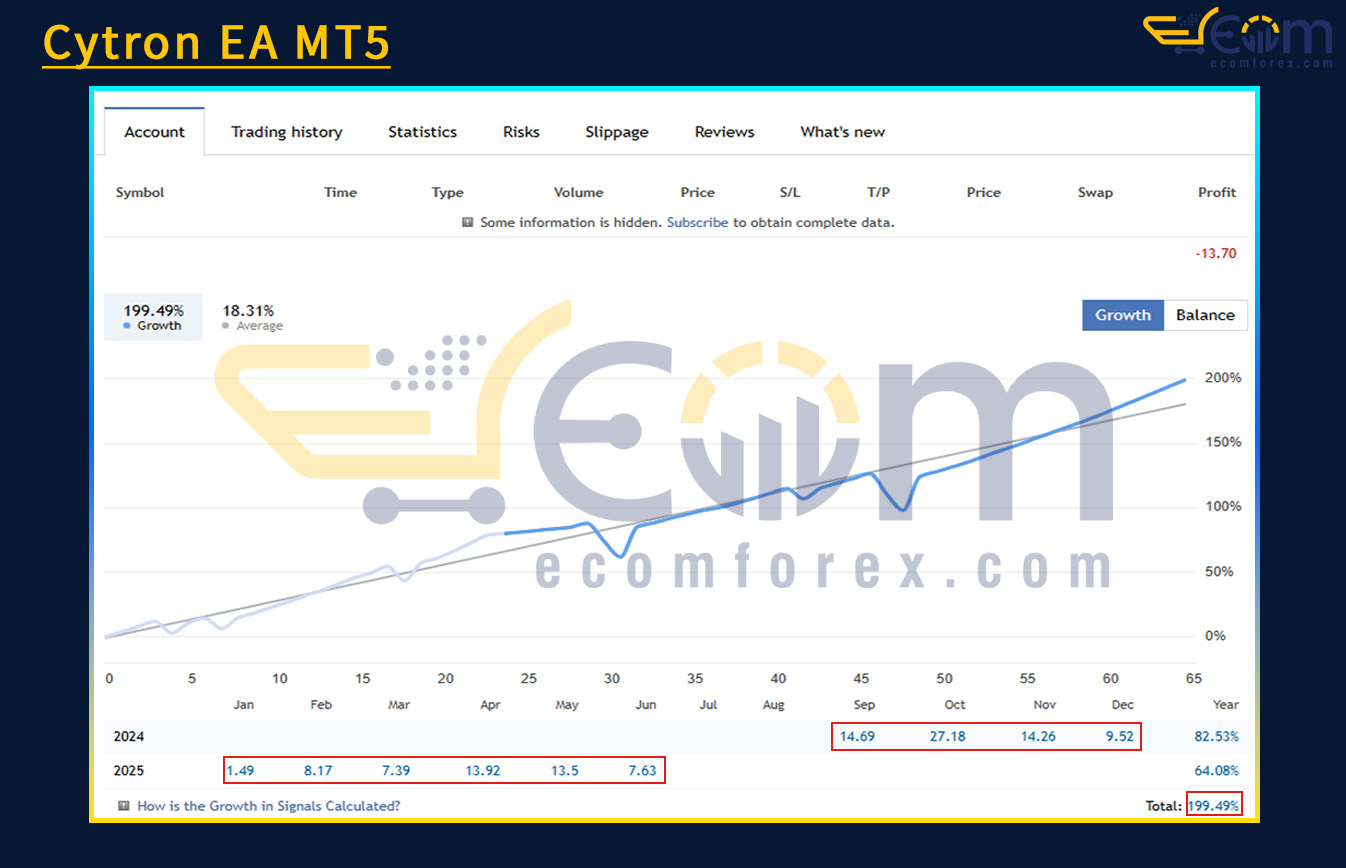Click June 2025 value 7.63
The image size is (1346, 868).
pyautogui.click(x=641, y=770)
